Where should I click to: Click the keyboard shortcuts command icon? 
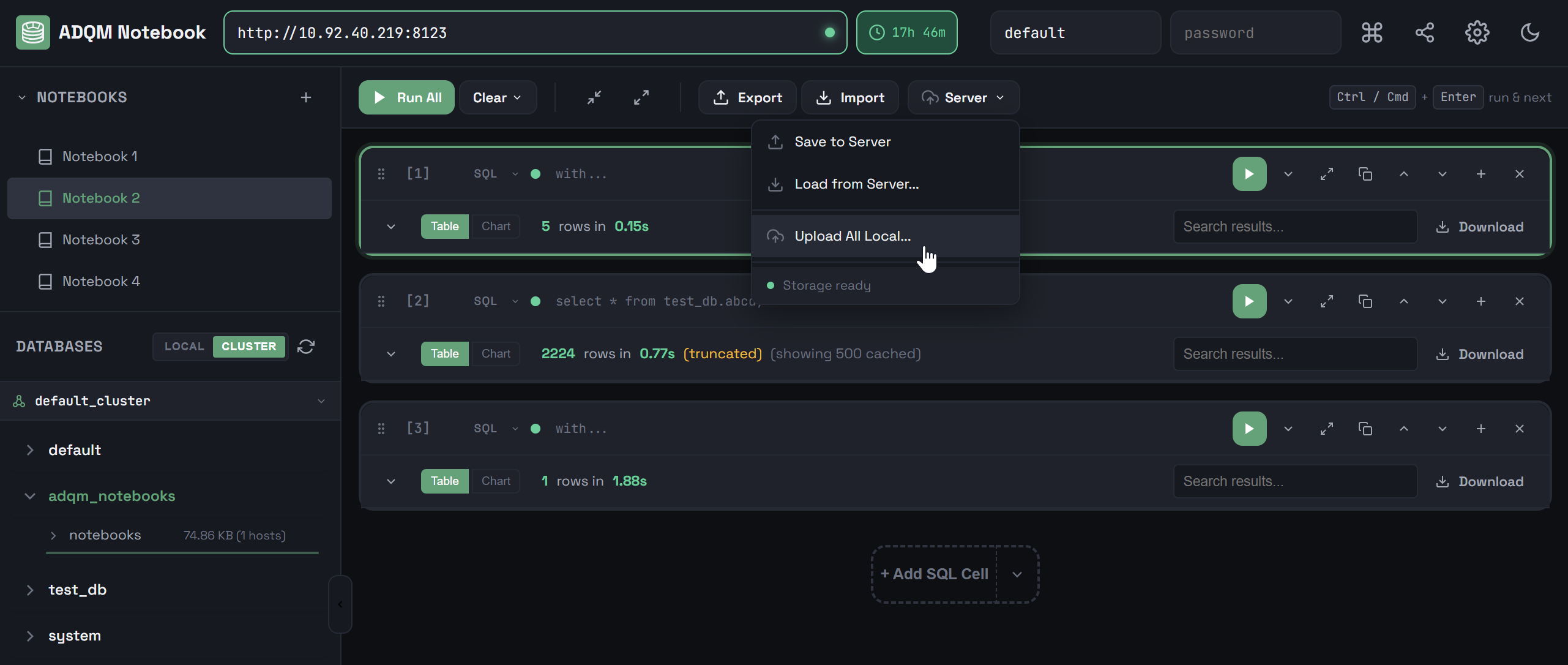1372,32
